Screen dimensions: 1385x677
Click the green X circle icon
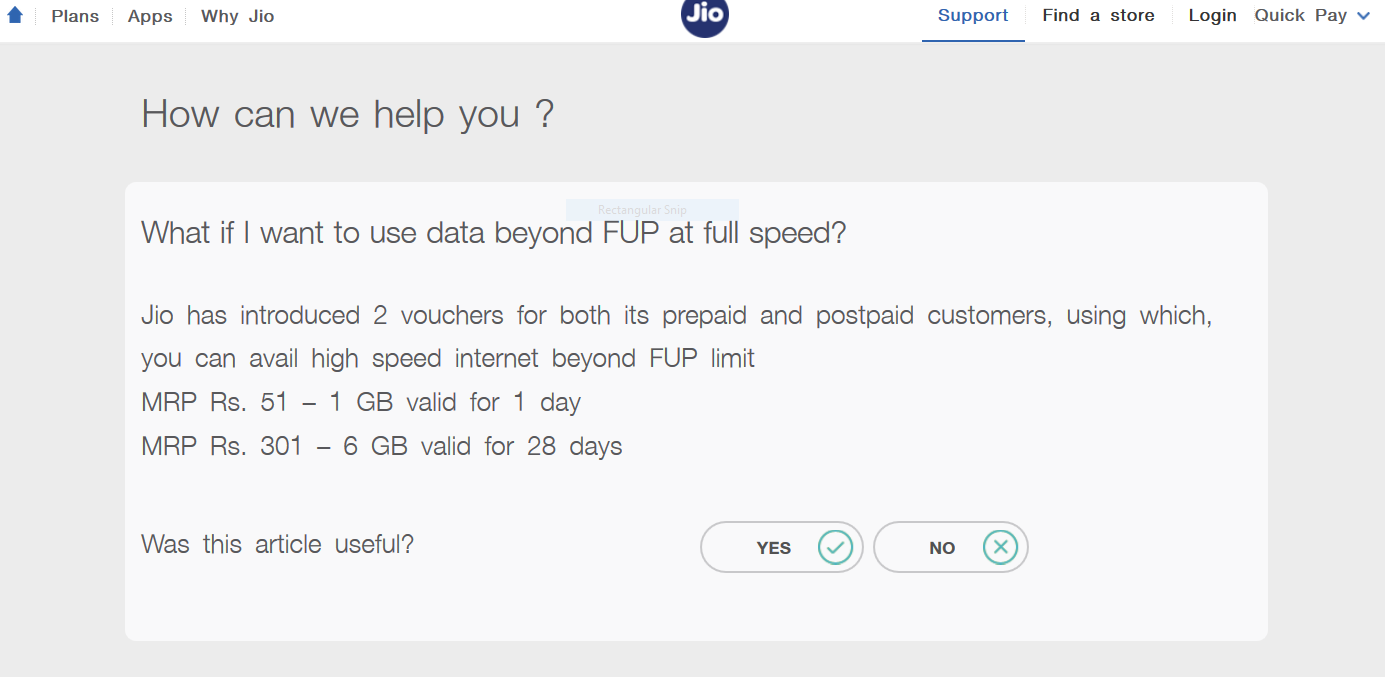pyautogui.click(x=1000, y=547)
